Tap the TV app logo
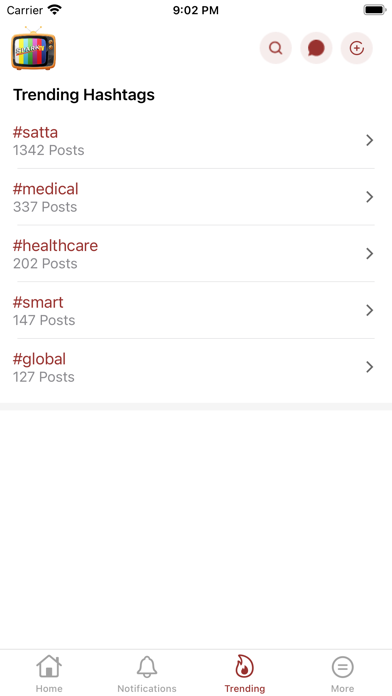This screenshot has width=392, height=696. click(34, 48)
